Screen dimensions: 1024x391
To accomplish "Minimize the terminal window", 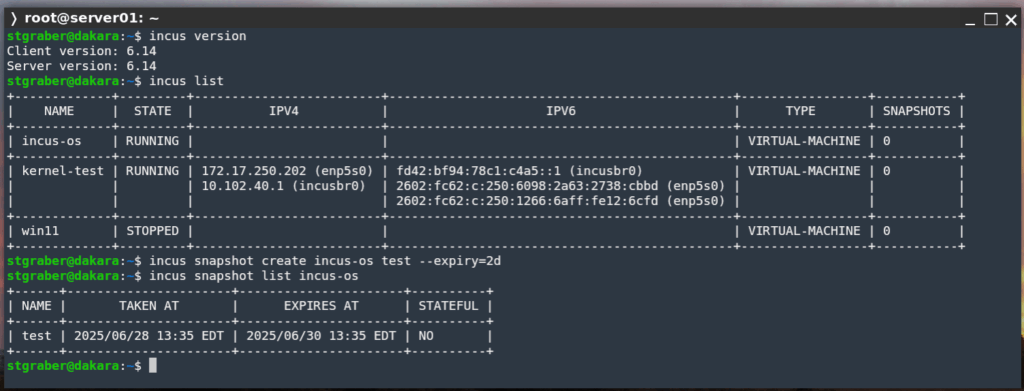I will (973, 20).
